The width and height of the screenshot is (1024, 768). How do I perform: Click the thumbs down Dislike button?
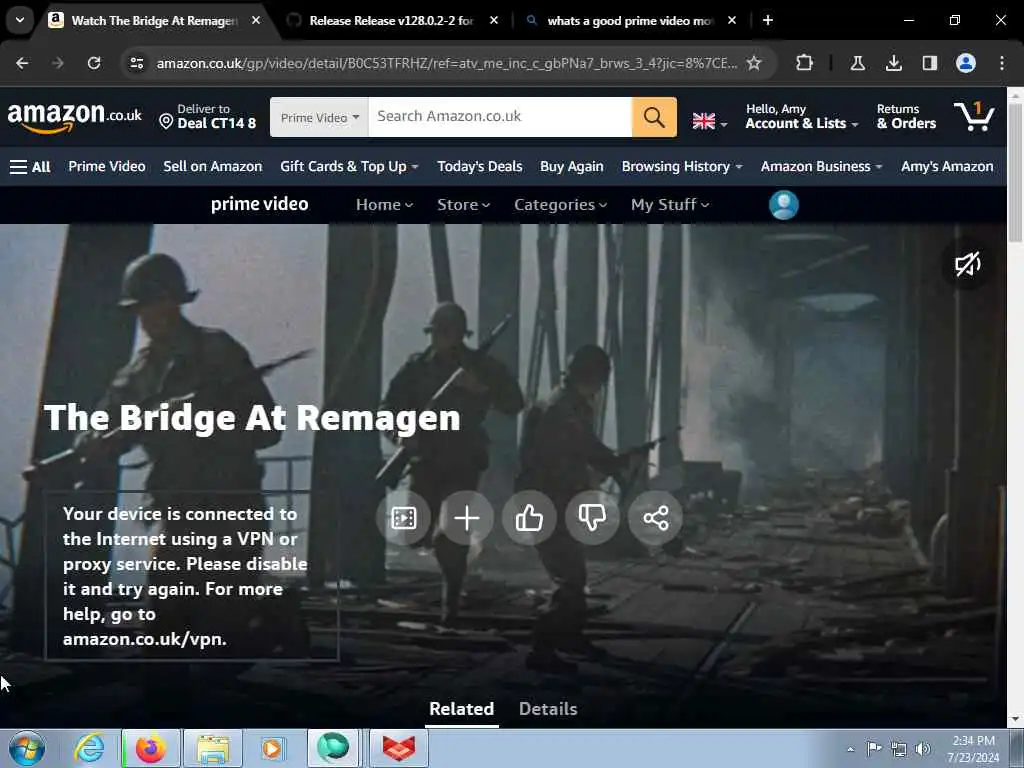pyautogui.click(x=592, y=518)
